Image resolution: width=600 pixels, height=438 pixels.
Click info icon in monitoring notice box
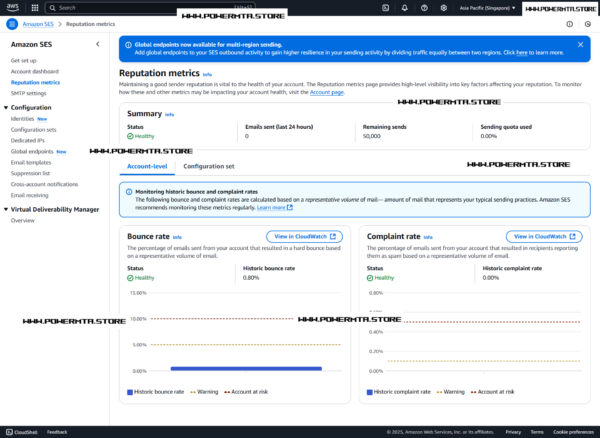point(129,192)
